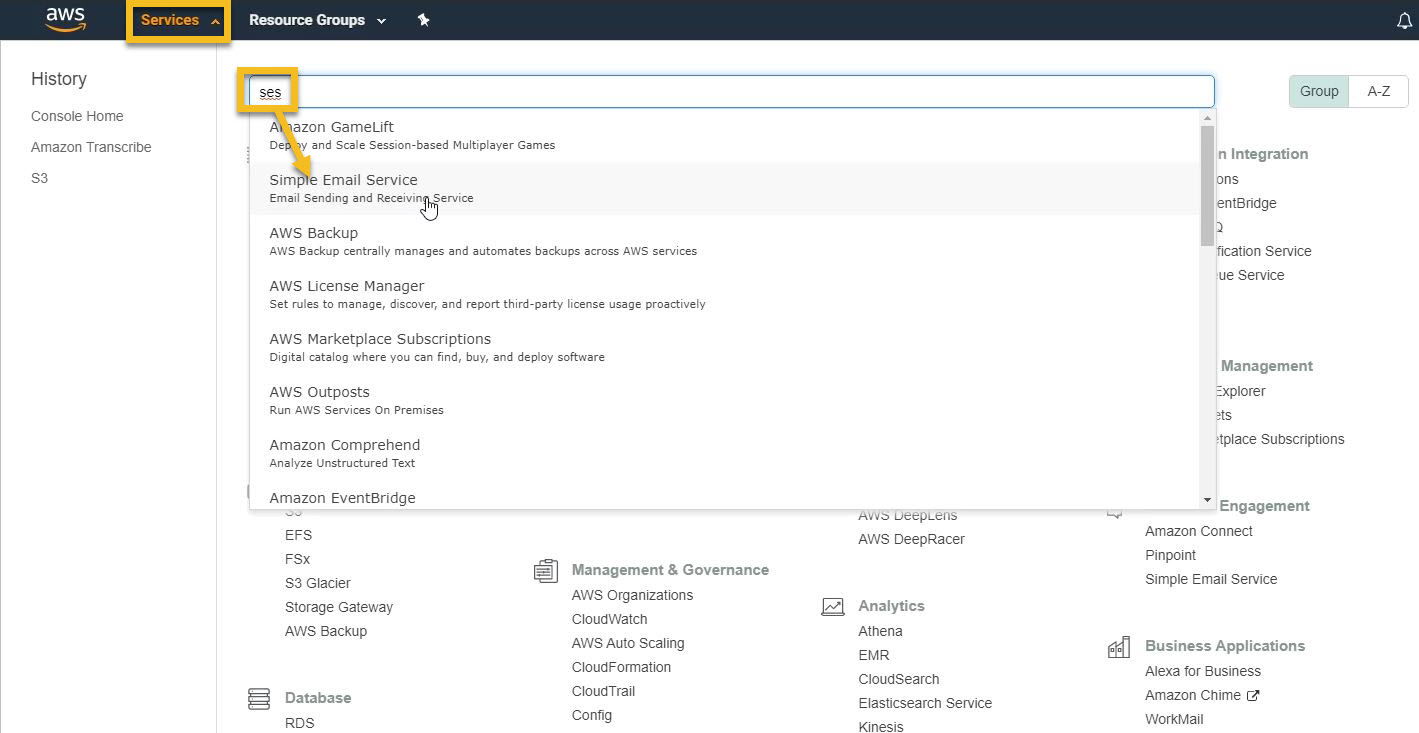Open AWS Backup link under Storage
This screenshot has width=1419, height=733.
click(326, 631)
